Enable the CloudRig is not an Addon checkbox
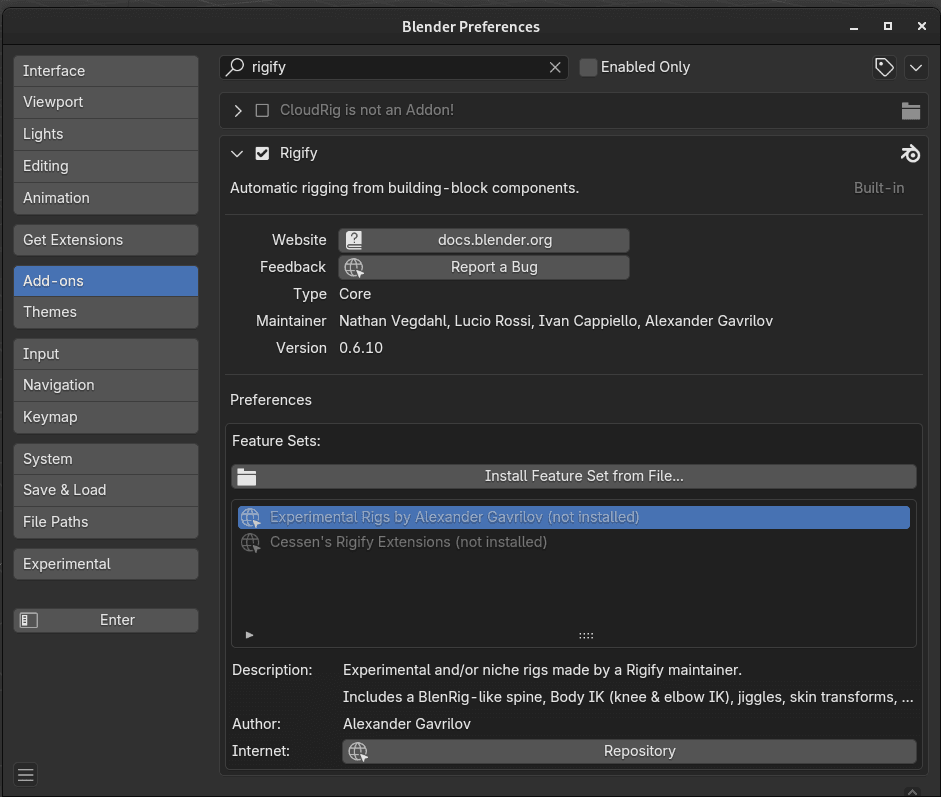The height and width of the screenshot is (797, 941). tap(262, 110)
